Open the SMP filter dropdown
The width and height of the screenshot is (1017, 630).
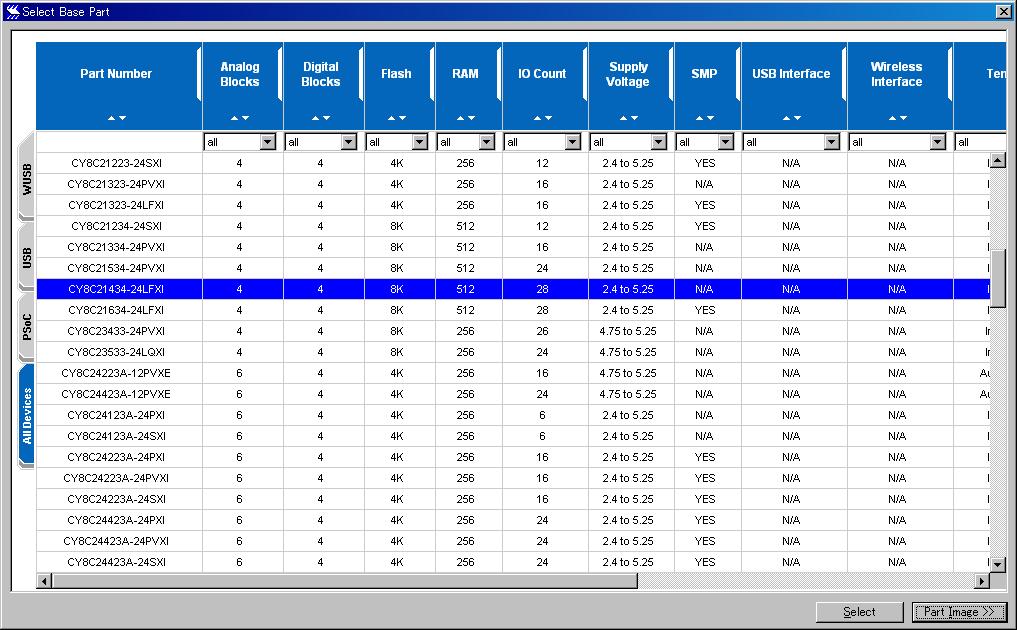pos(726,142)
